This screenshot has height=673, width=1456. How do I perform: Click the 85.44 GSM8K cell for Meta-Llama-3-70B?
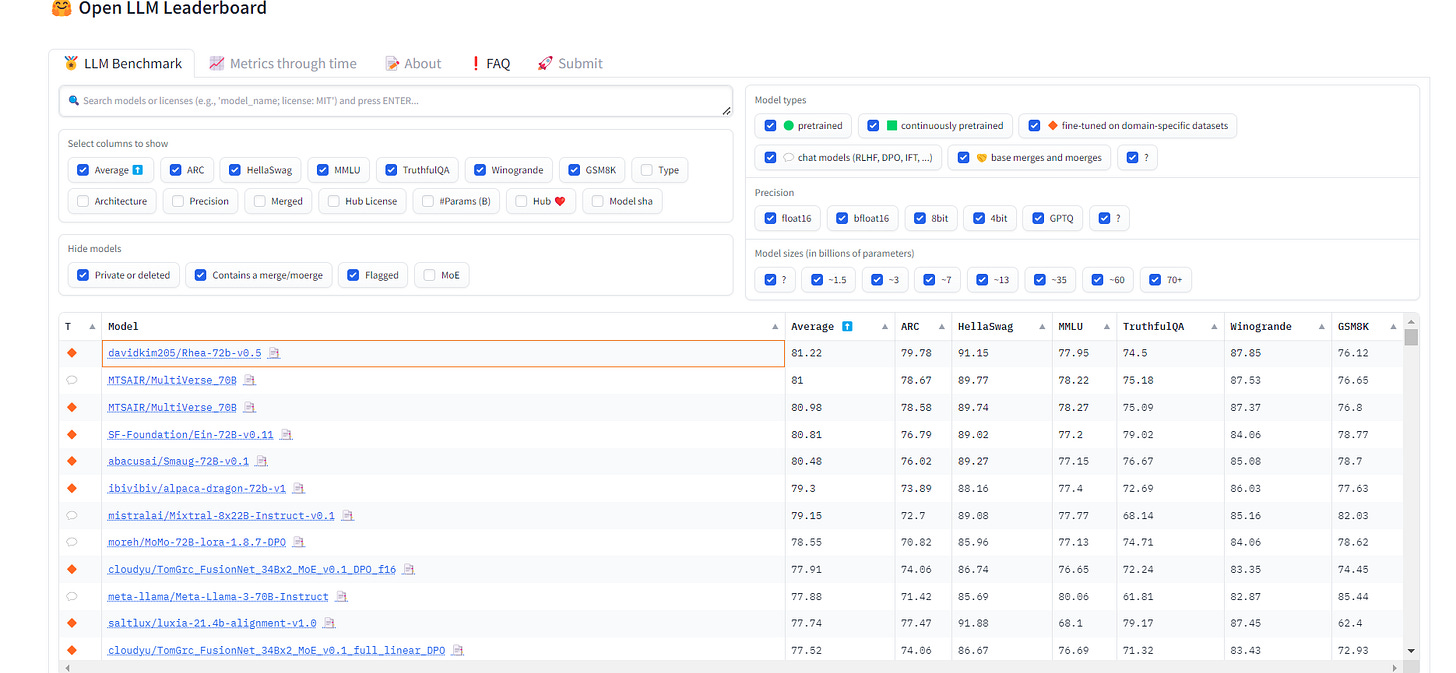point(1367,596)
